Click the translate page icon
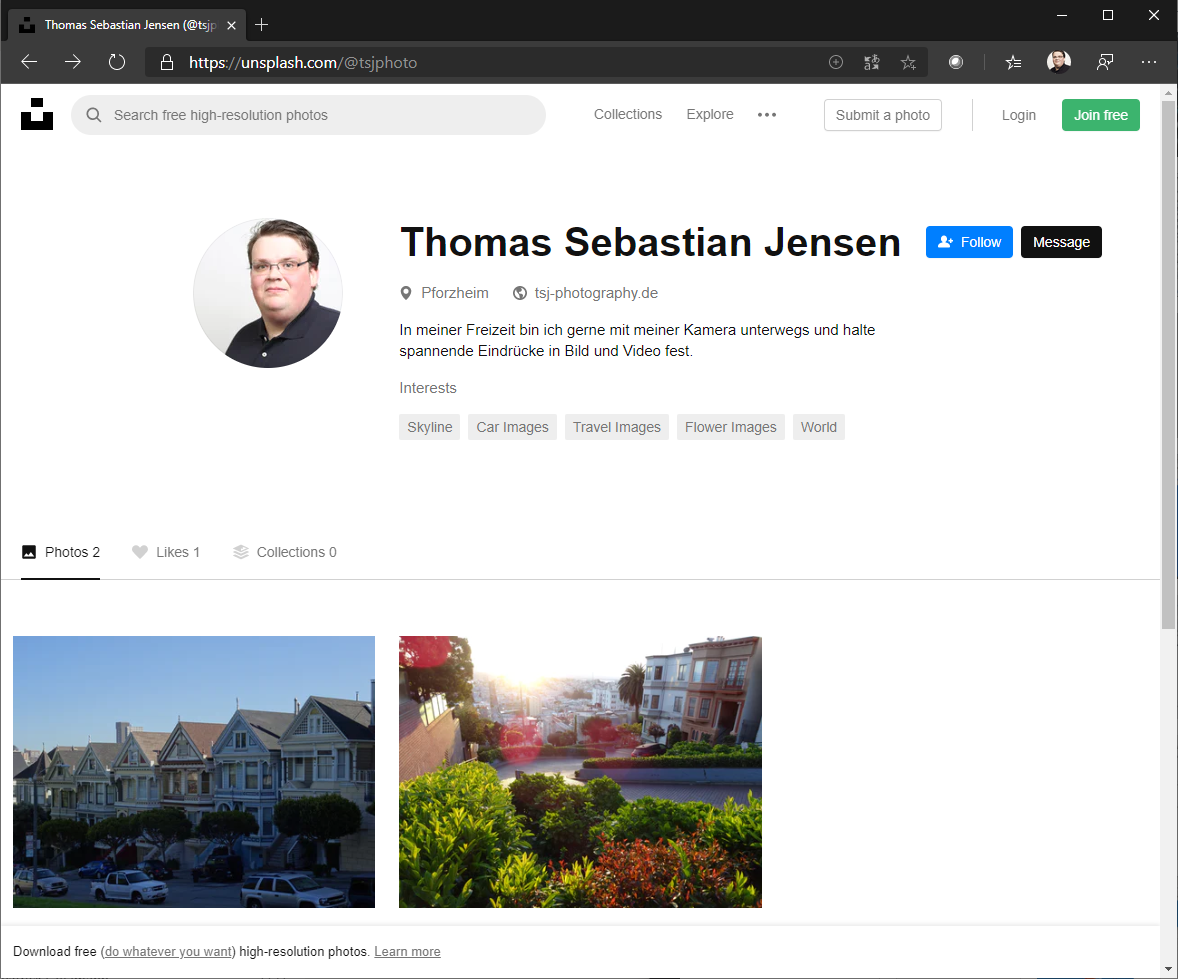This screenshot has width=1178, height=979. coord(872,62)
